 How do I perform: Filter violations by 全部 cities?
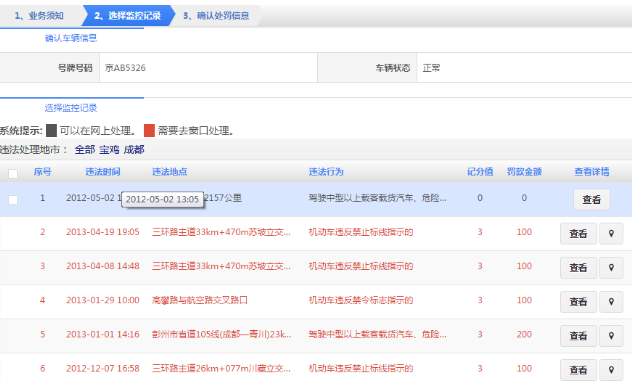85,150
